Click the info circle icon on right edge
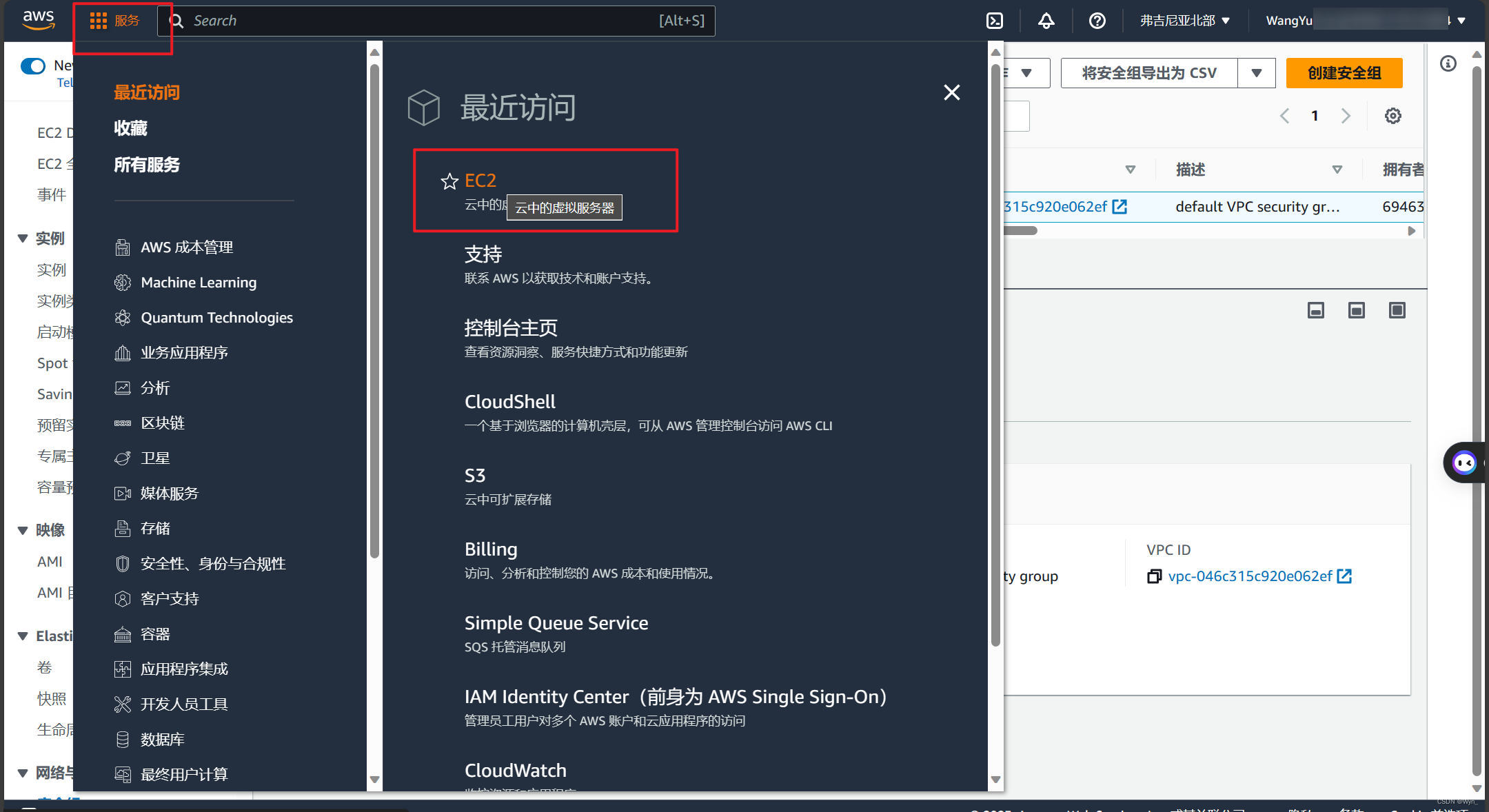The height and width of the screenshot is (812, 1489). click(x=1448, y=64)
